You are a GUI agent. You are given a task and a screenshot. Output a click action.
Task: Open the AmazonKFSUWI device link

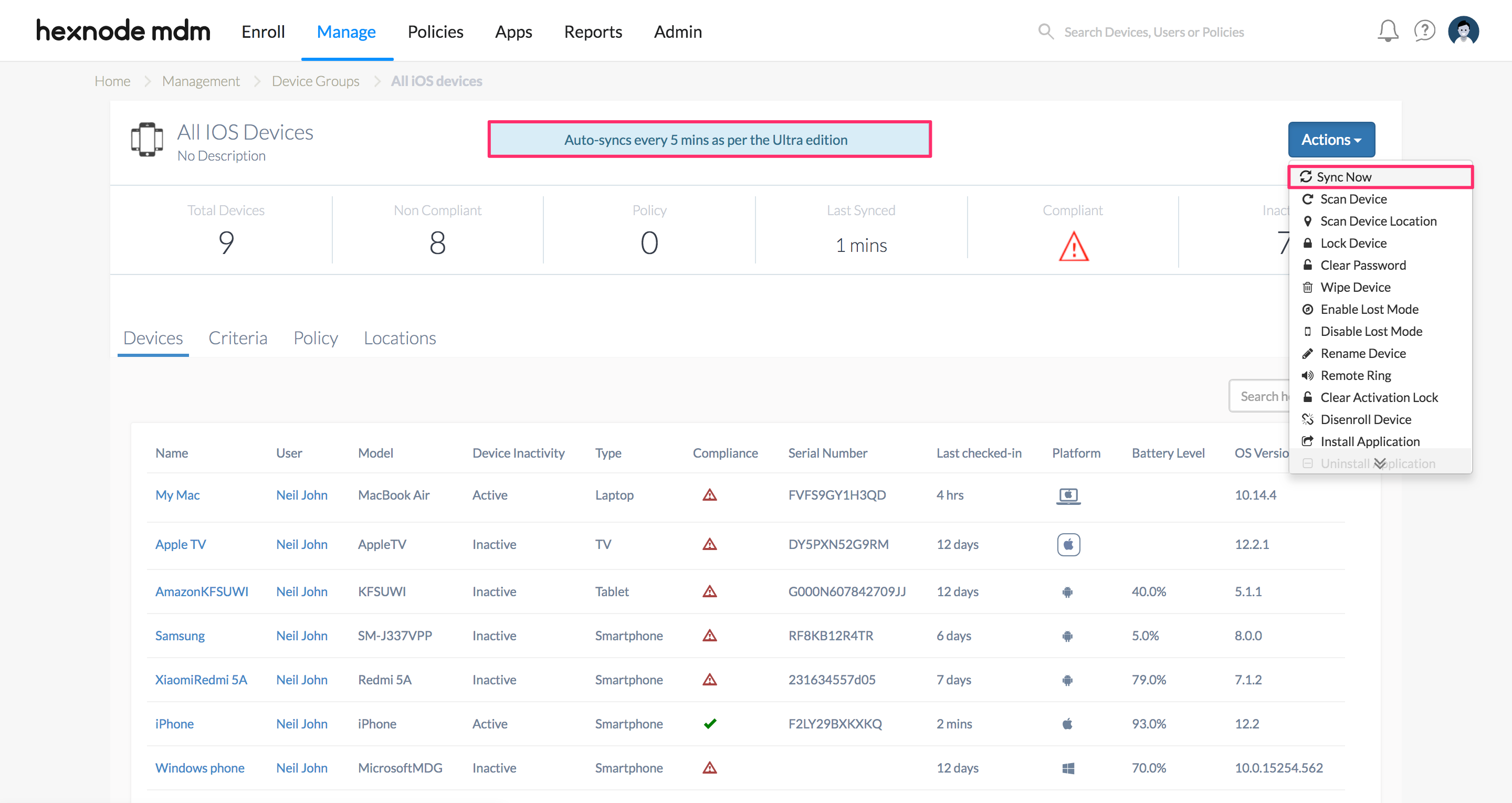[201, 591]
